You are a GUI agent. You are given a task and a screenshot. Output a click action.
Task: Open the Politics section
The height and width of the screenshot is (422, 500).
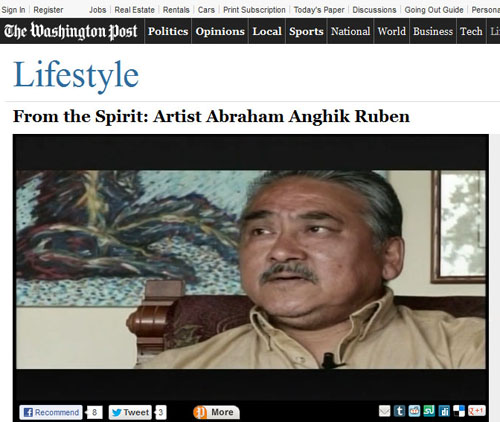point(168,31)
